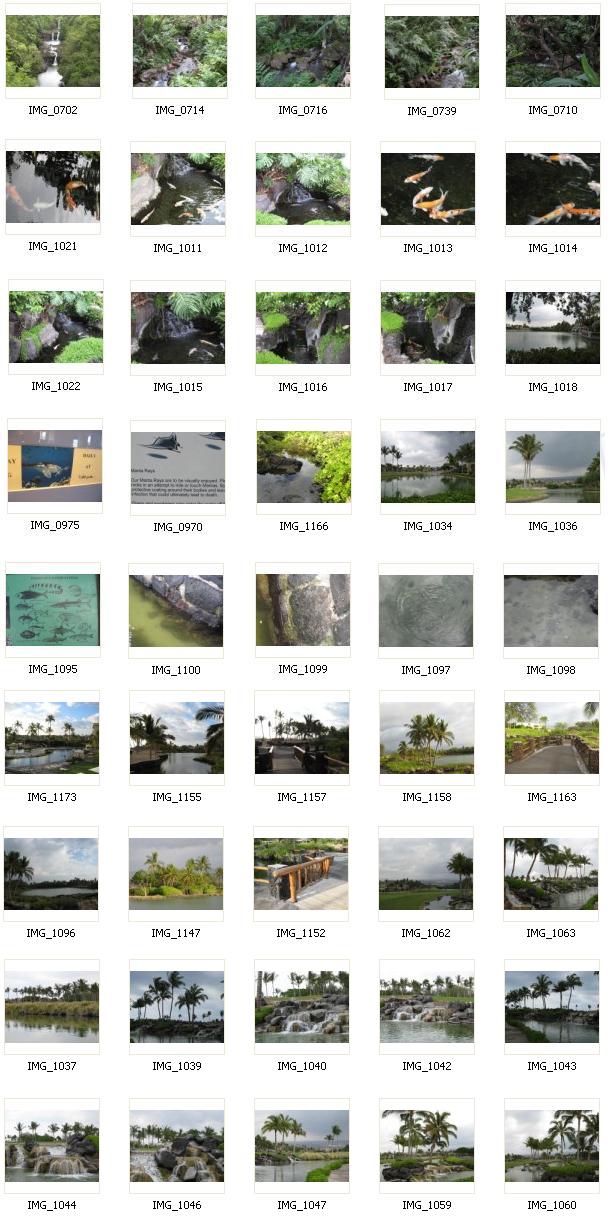The image size is (611, 1225).
Task: Open the IMG_1036 single palm photo
Action: pyautogui.click(x=553, y=467)
